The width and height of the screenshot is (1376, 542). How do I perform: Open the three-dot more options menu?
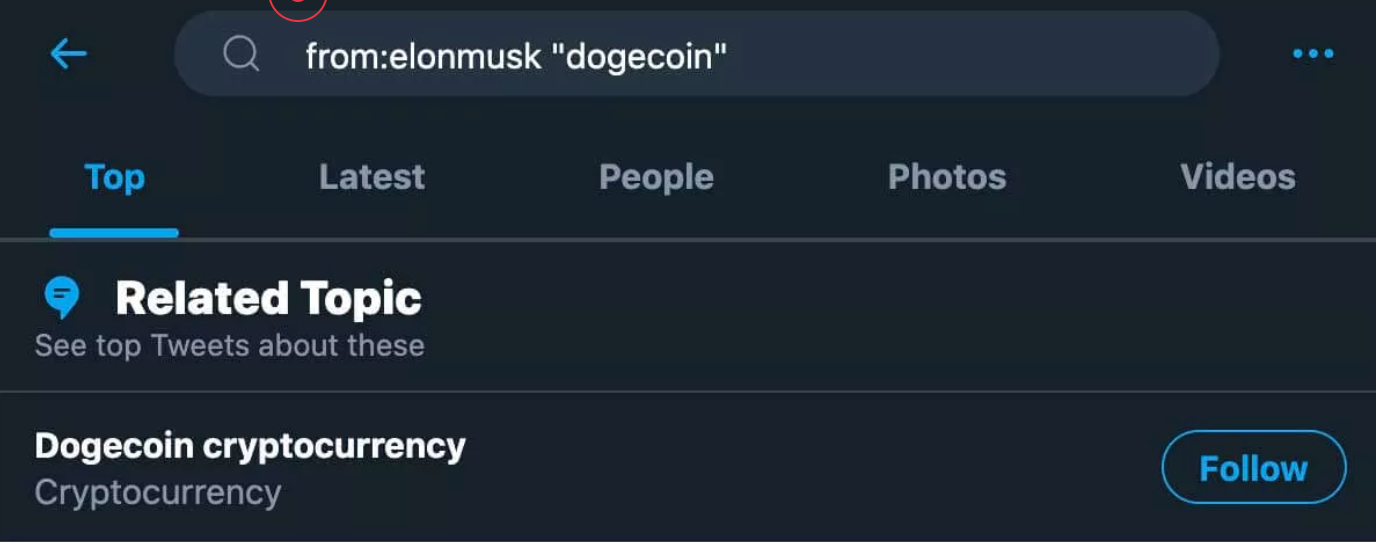pos(1313,54)
